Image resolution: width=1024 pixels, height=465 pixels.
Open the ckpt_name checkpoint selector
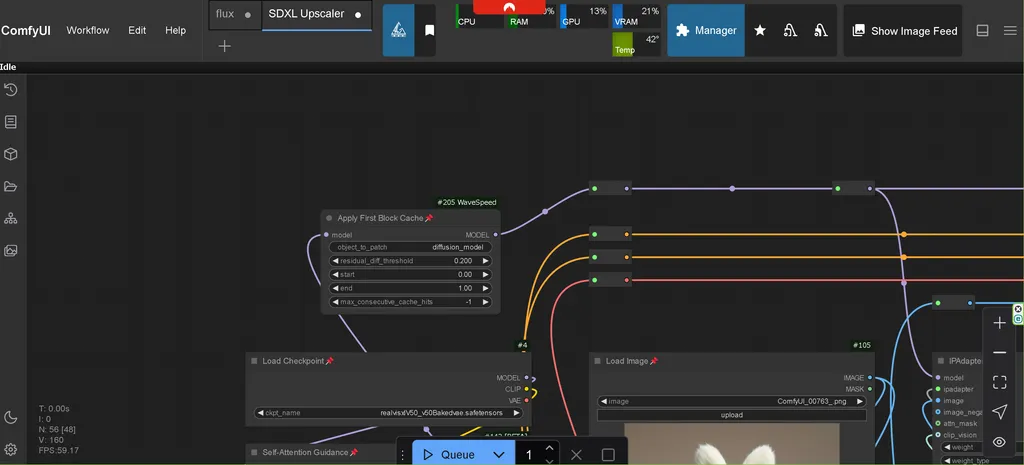pos(389,413)
